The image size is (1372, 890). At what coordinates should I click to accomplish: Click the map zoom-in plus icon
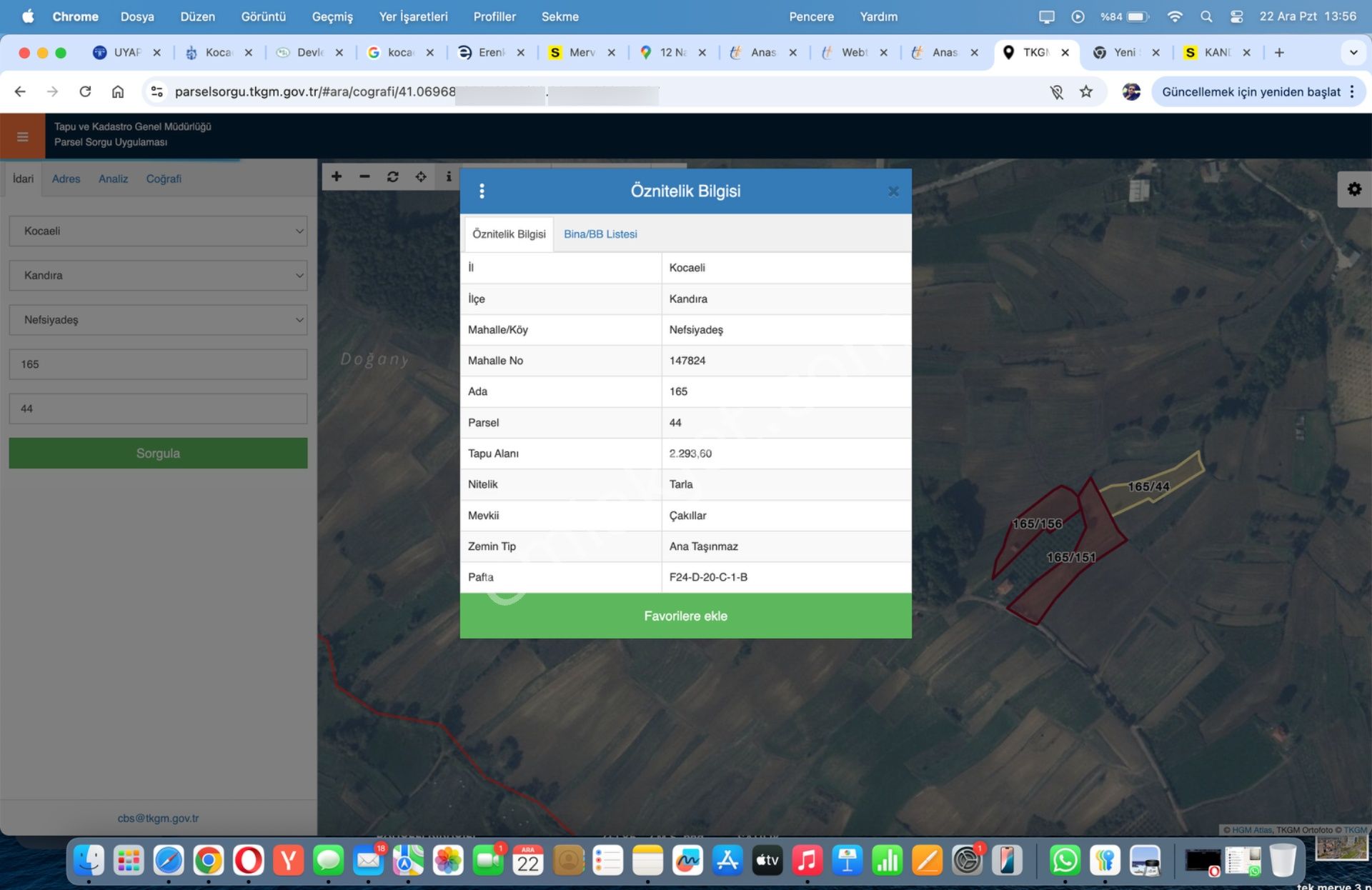tap(337, 176)
